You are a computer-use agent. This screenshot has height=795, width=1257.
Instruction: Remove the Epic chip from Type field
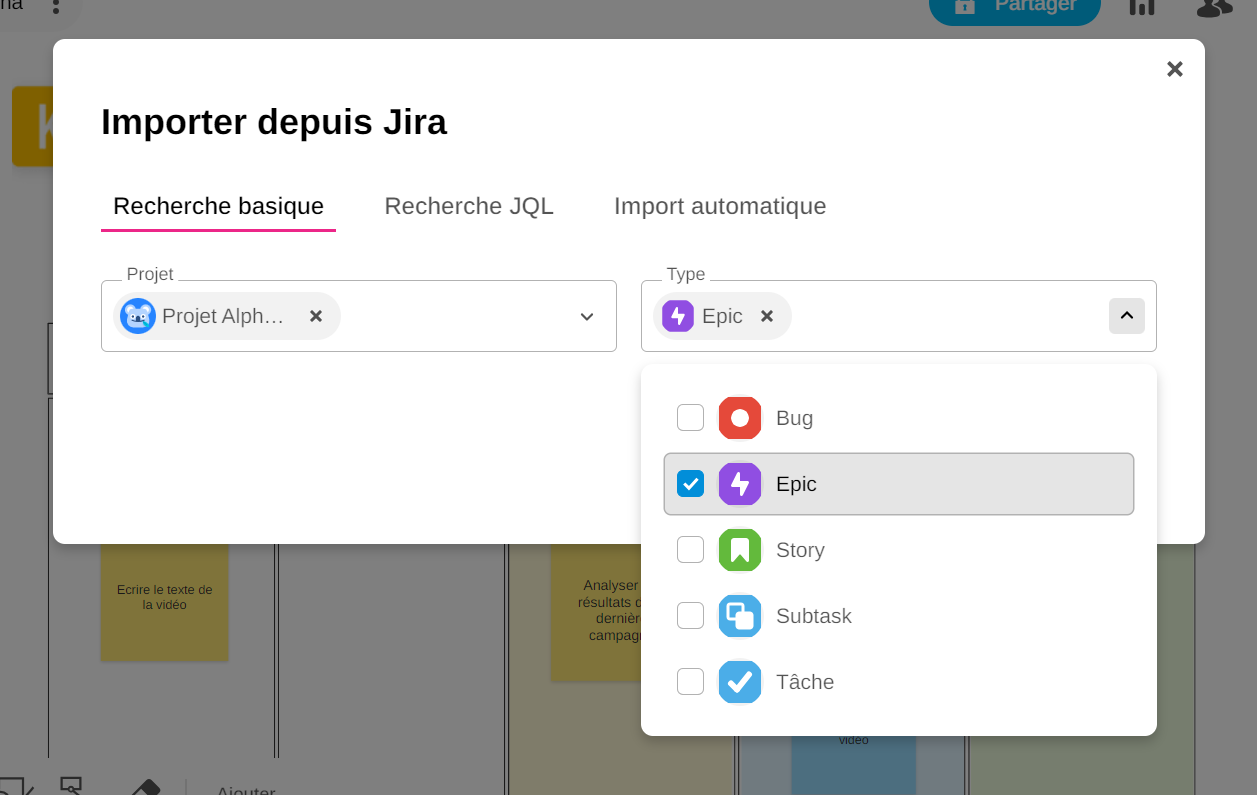point(767,316)
